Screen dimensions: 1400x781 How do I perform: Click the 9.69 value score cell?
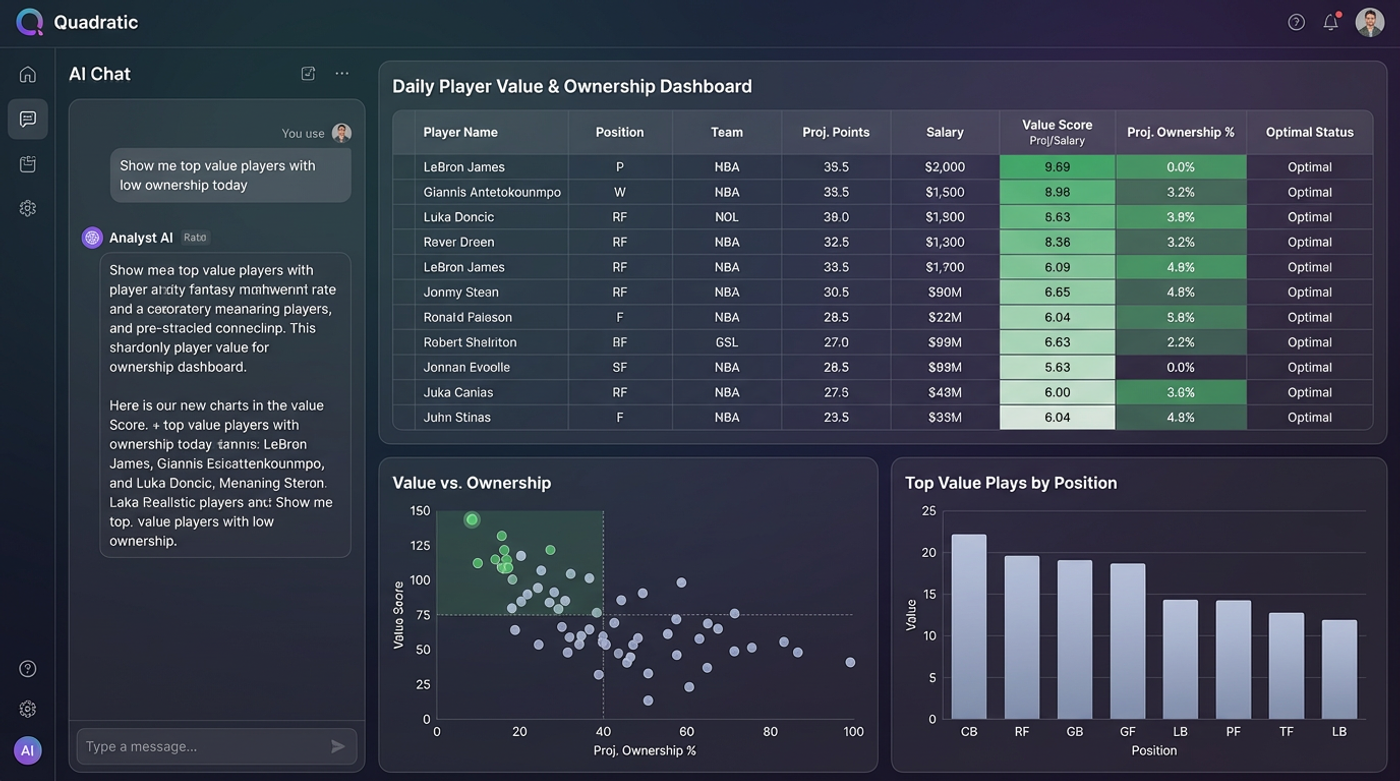pyautogui.click(x=1057, y=167)
